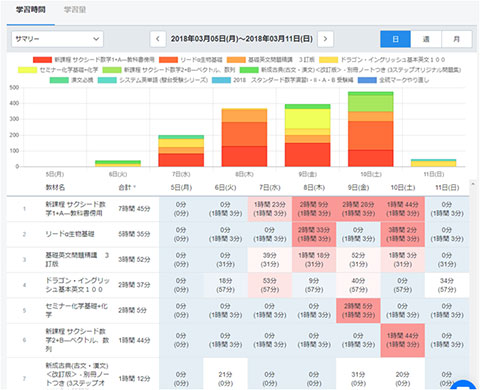Toggle yellow legend swatch for ドラゴン・イングリッシュ
Image resolution: width=480 pixels, height=390 pixels.
(x=328, y=60)
